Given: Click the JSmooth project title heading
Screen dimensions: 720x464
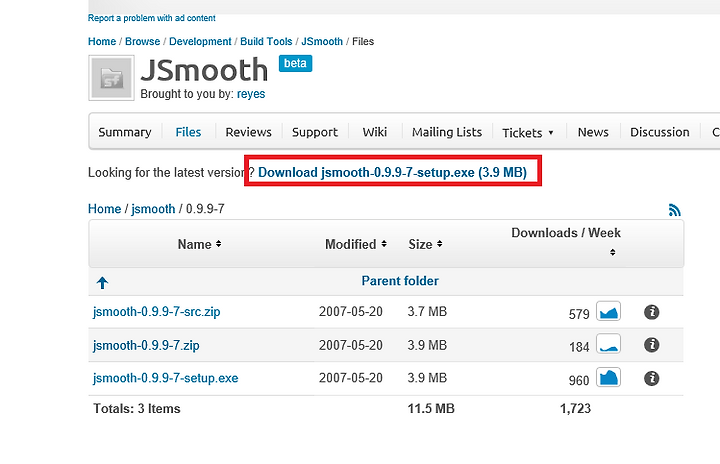Looking at the screenshot, I should (x=204, y=70).
